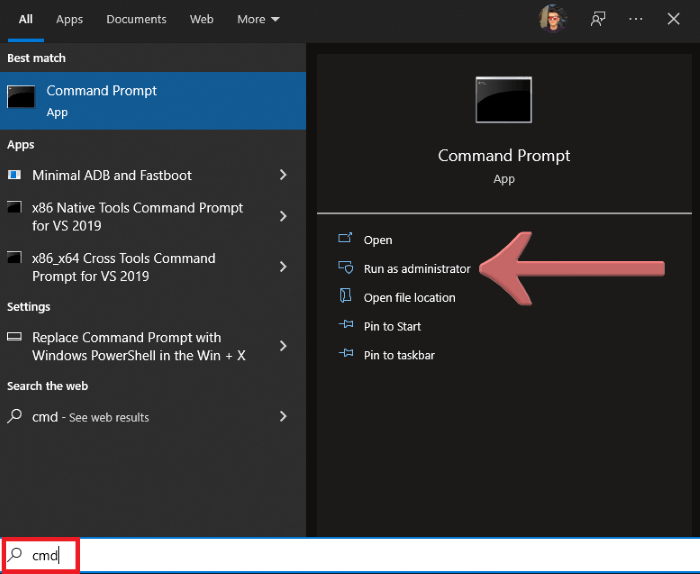Click the Command Prompt icon in best match
Image resolution: width=700 pixels, height=574 pixels.
21,96
